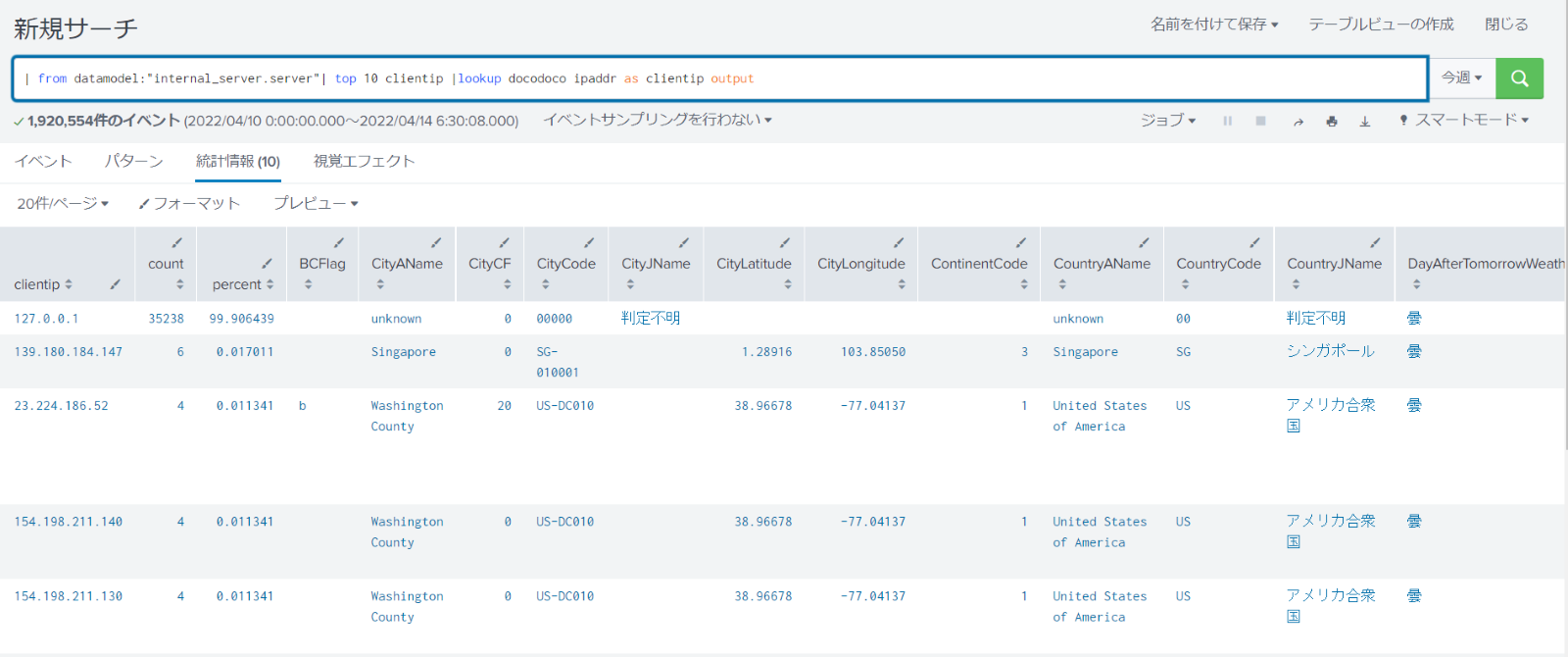Click the pencil icon on CountryAName column

(1144, 242)
